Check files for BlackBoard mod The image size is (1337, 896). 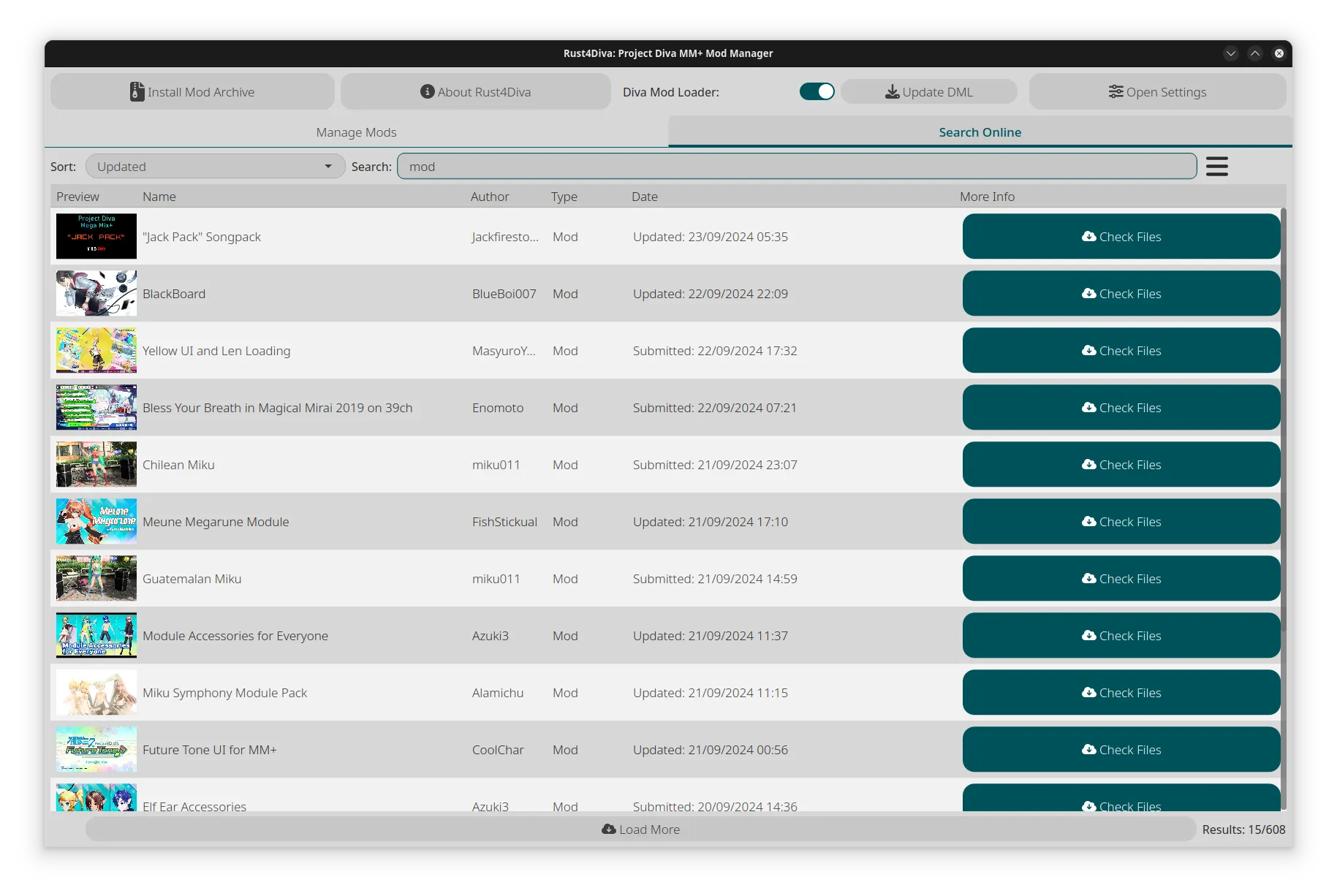(1121, 294)
